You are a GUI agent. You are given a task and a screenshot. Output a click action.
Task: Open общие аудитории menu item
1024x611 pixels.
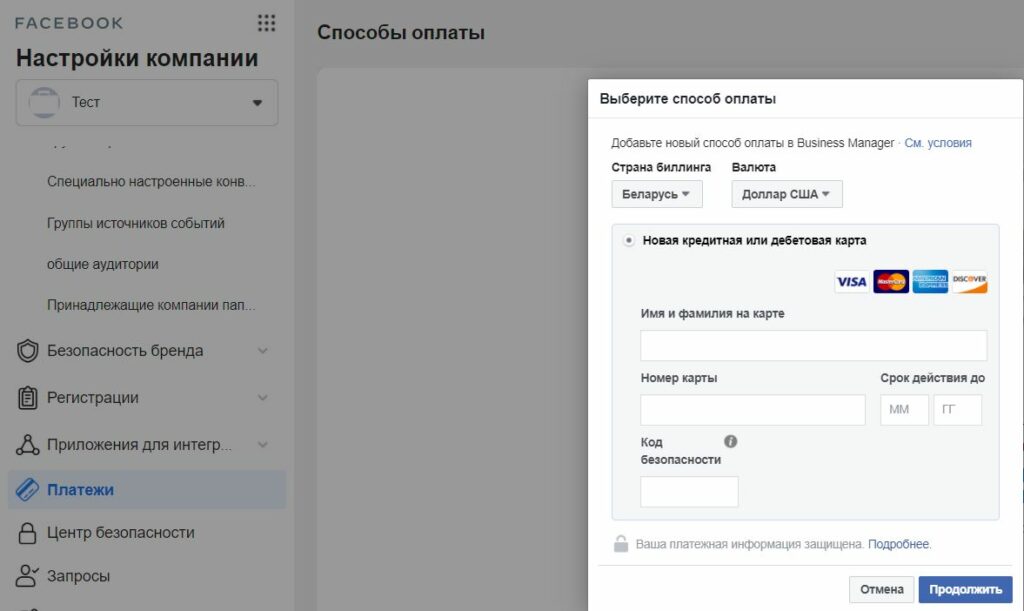[x=103, y=264]
